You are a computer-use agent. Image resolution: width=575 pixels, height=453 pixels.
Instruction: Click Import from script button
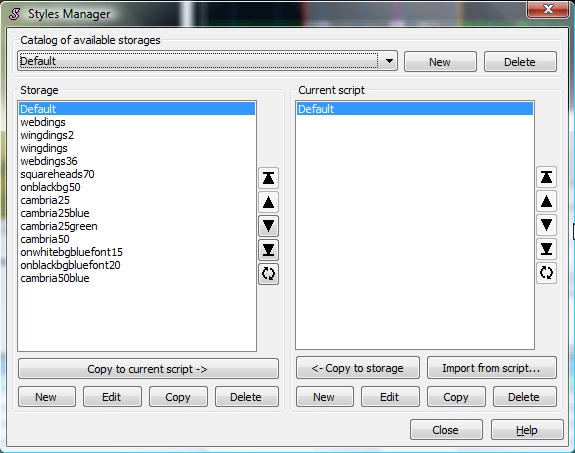[x=491, y=368]
